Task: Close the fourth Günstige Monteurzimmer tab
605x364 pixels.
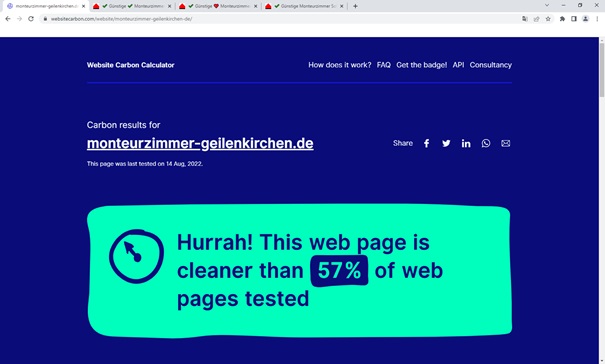Action: (341, 6)
